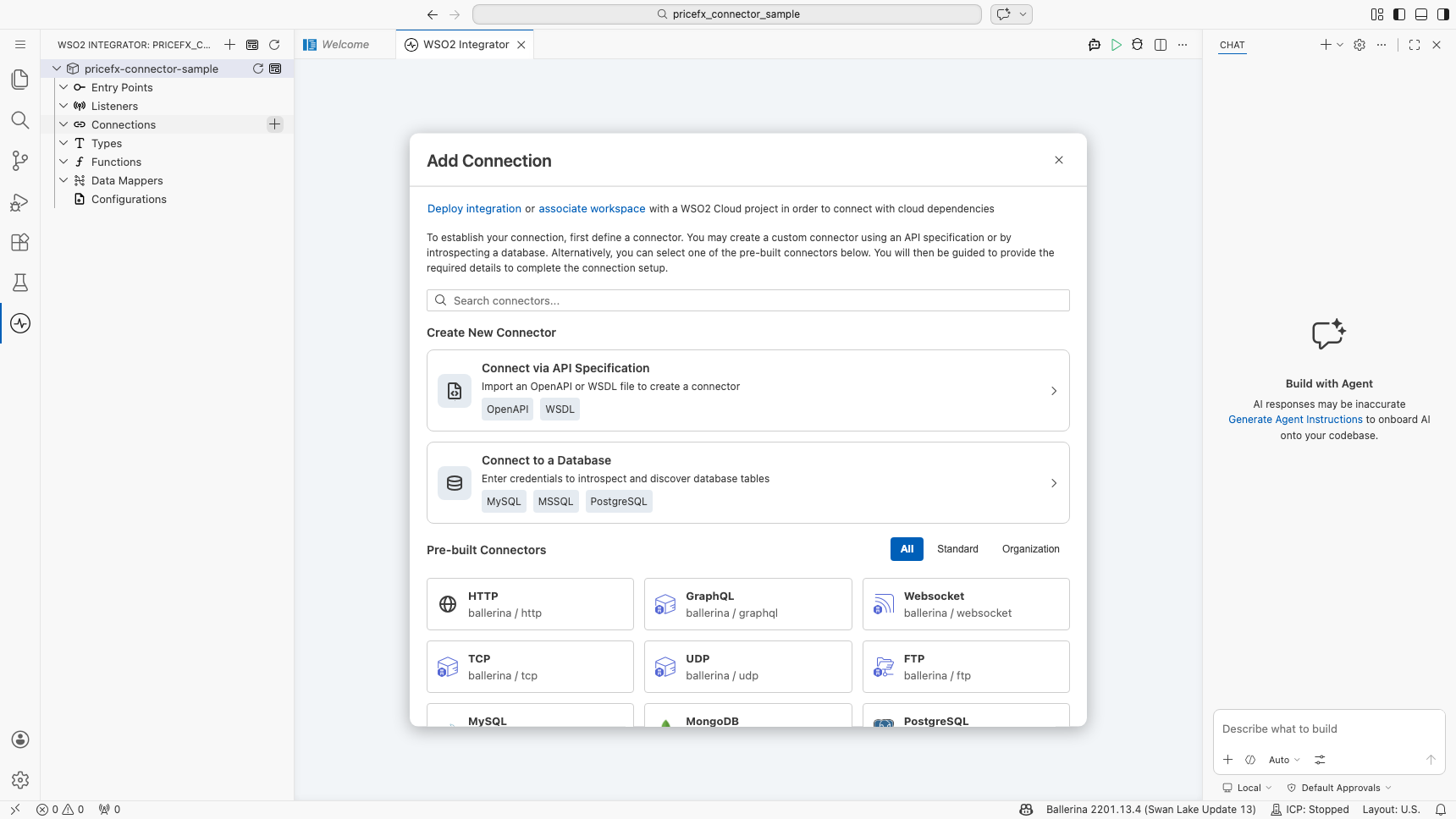Filter connectors to Organization

[1031, 549]
